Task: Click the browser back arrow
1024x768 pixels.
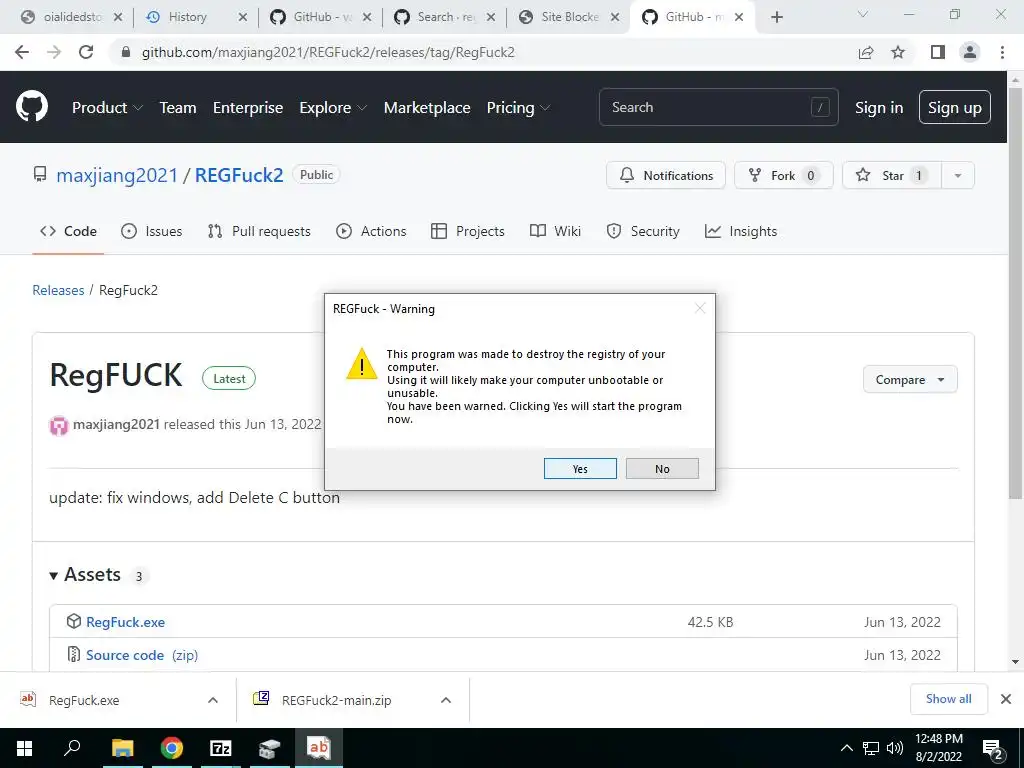Action: tap(22, 52)
